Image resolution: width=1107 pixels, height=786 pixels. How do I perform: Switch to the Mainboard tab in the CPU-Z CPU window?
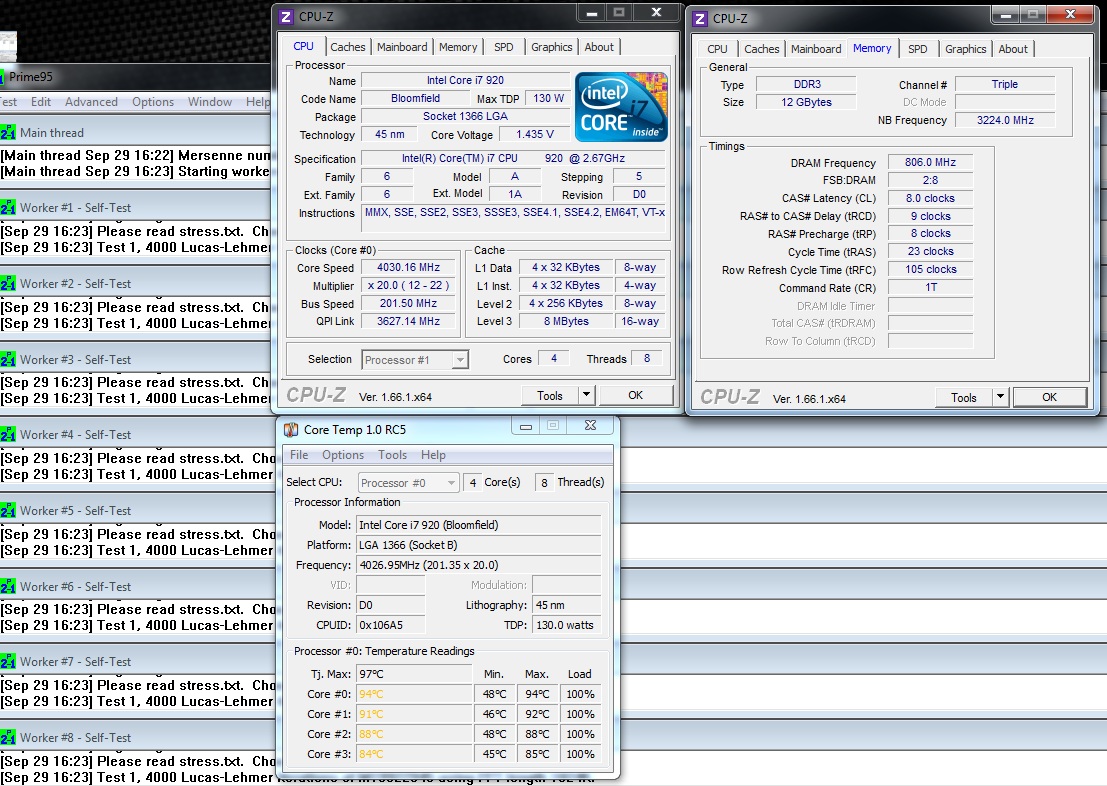pyautogui.click(x=402, y=47)
